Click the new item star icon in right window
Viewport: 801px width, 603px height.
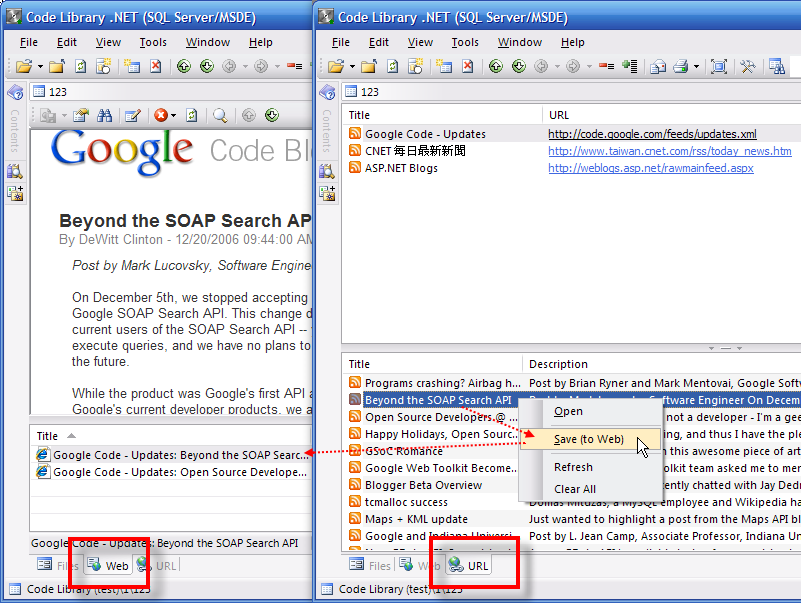415,66
